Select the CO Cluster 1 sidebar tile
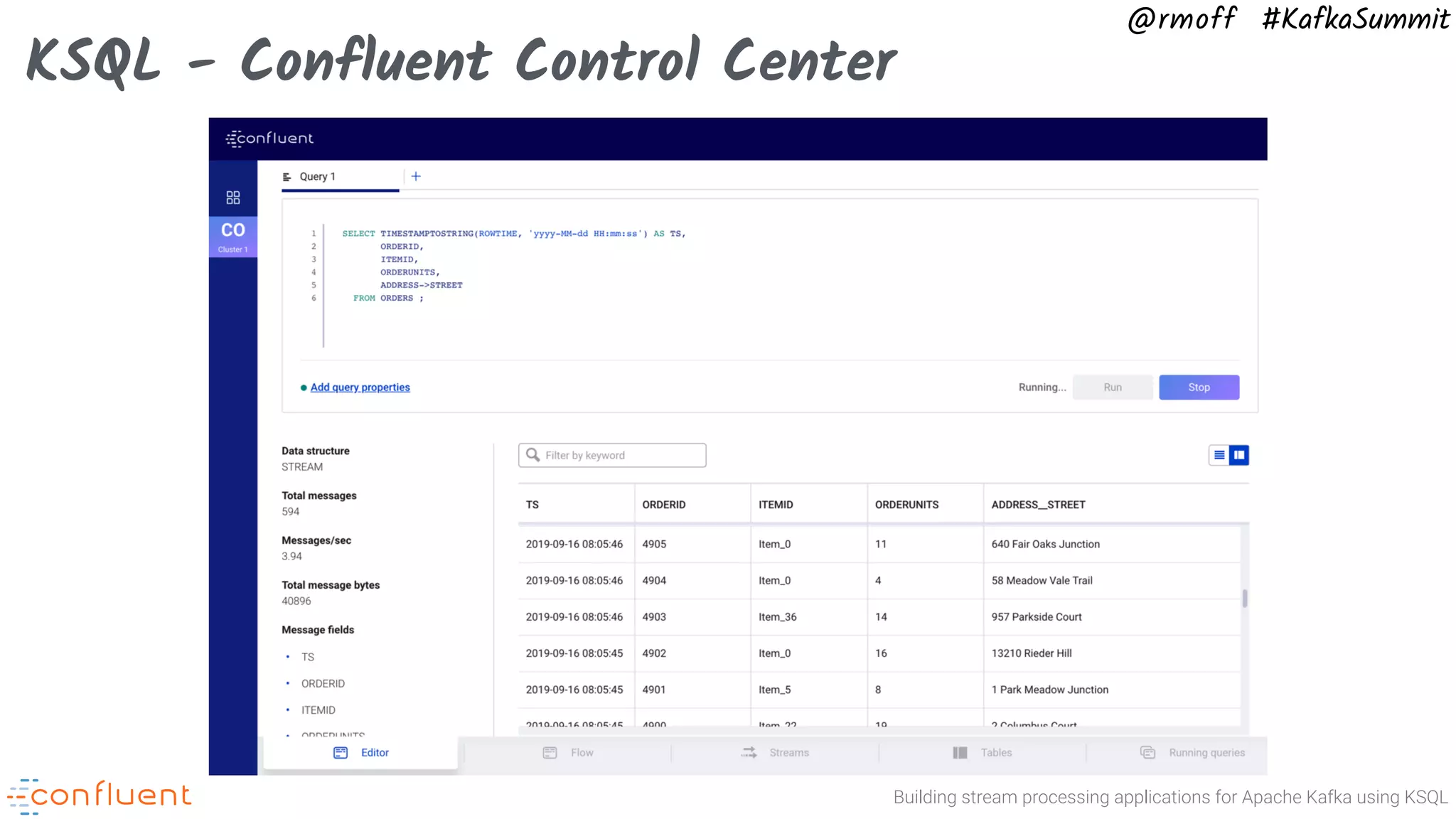The width and height of the screenshot is (1456, 819). [233, 237]
